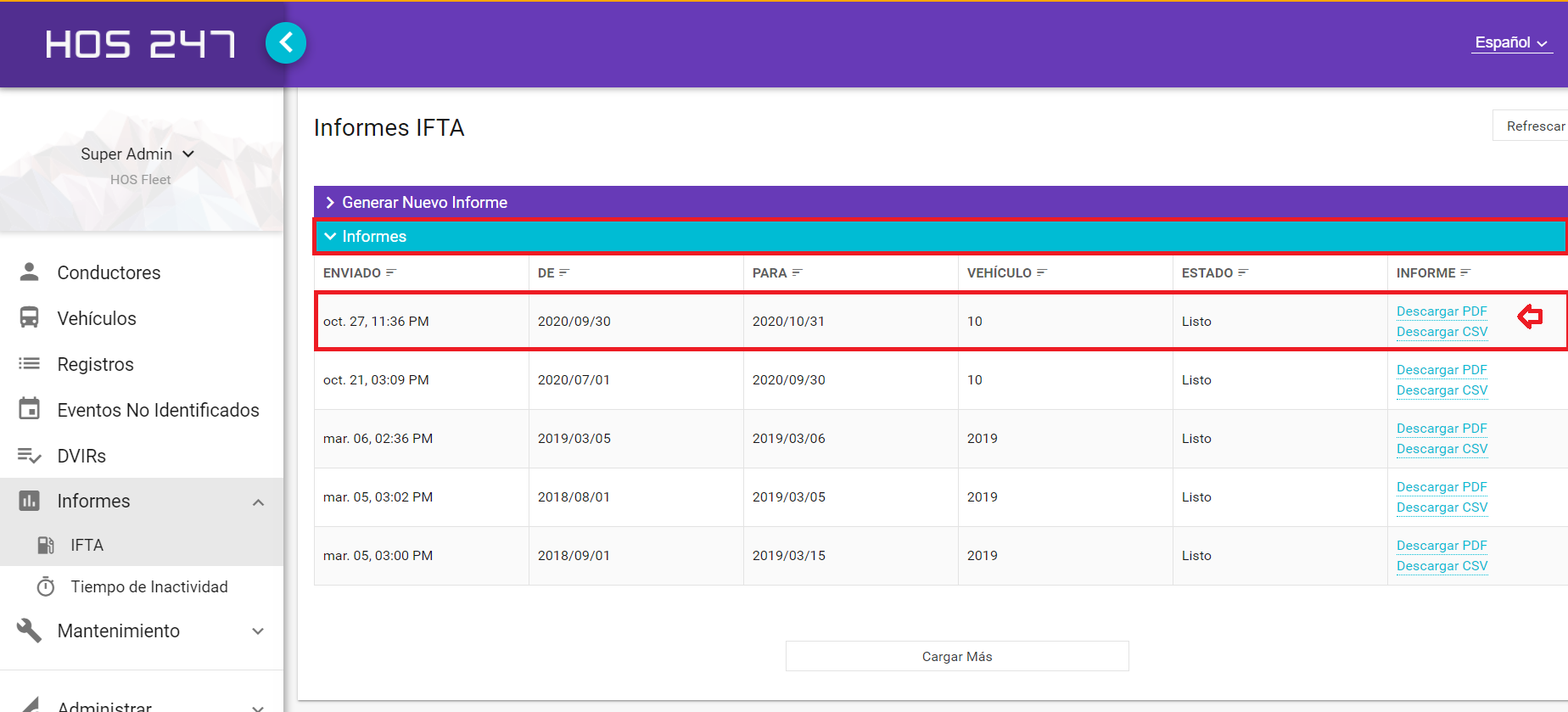
Task: Download CSV for oct. 21 report
Action: pos(1442,390)
